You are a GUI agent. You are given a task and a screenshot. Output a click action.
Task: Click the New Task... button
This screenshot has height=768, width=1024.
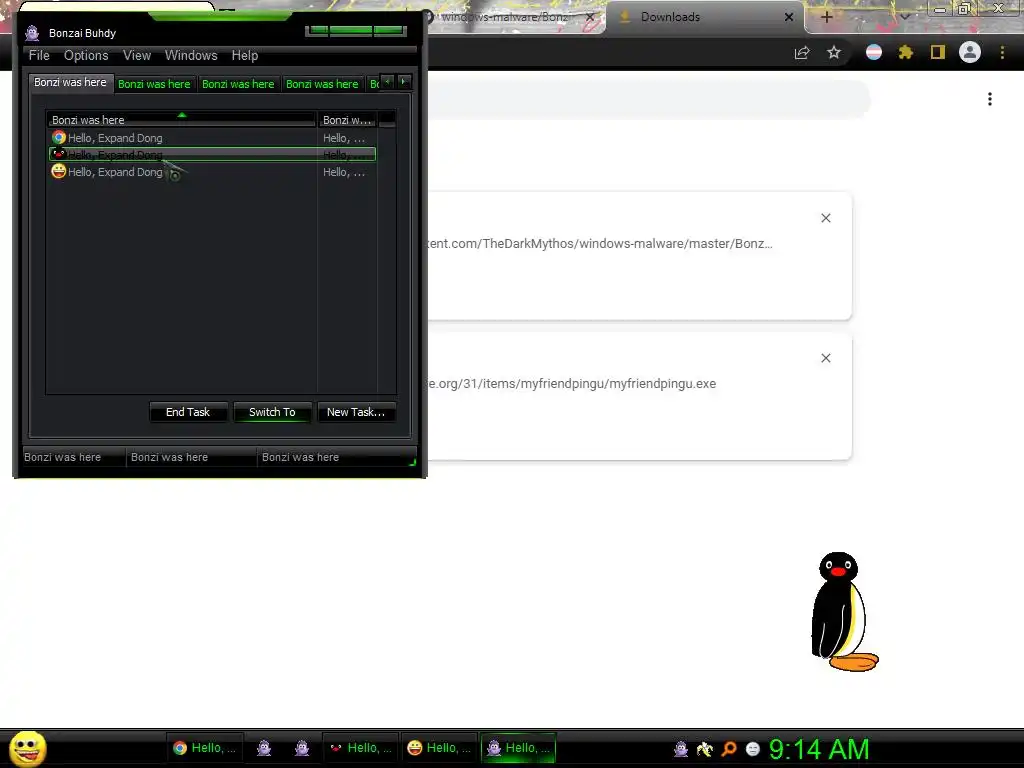[x=356, y=412]
